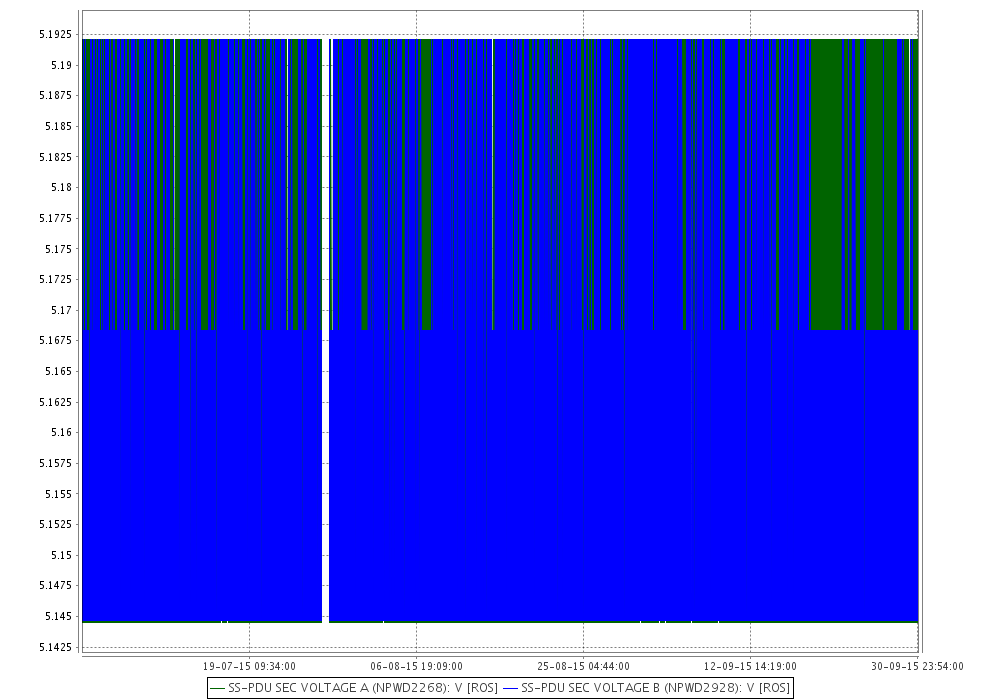
Task: Click y-axis value 5.1775
Action: point(55,218)
